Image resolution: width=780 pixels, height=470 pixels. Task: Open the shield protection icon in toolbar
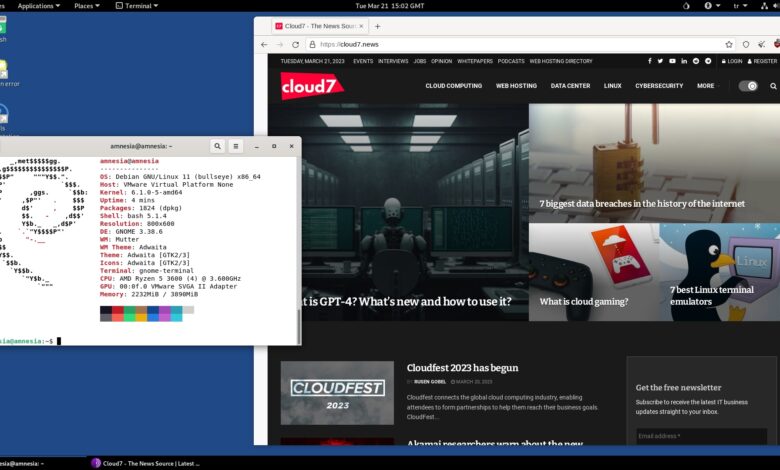tap(746, 44)
